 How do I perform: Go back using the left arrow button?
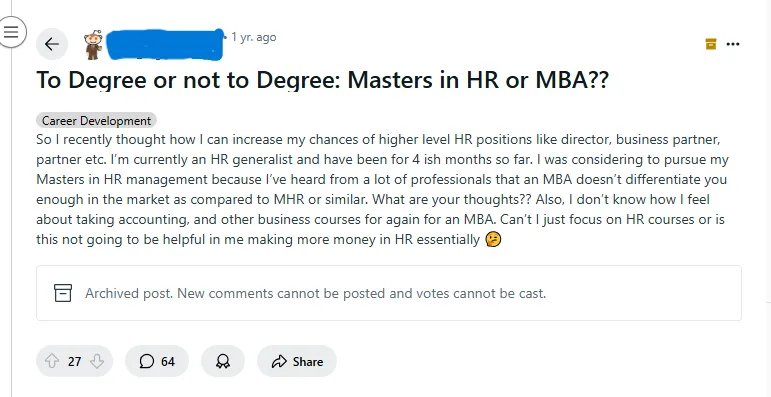click(x=52, y=44)
